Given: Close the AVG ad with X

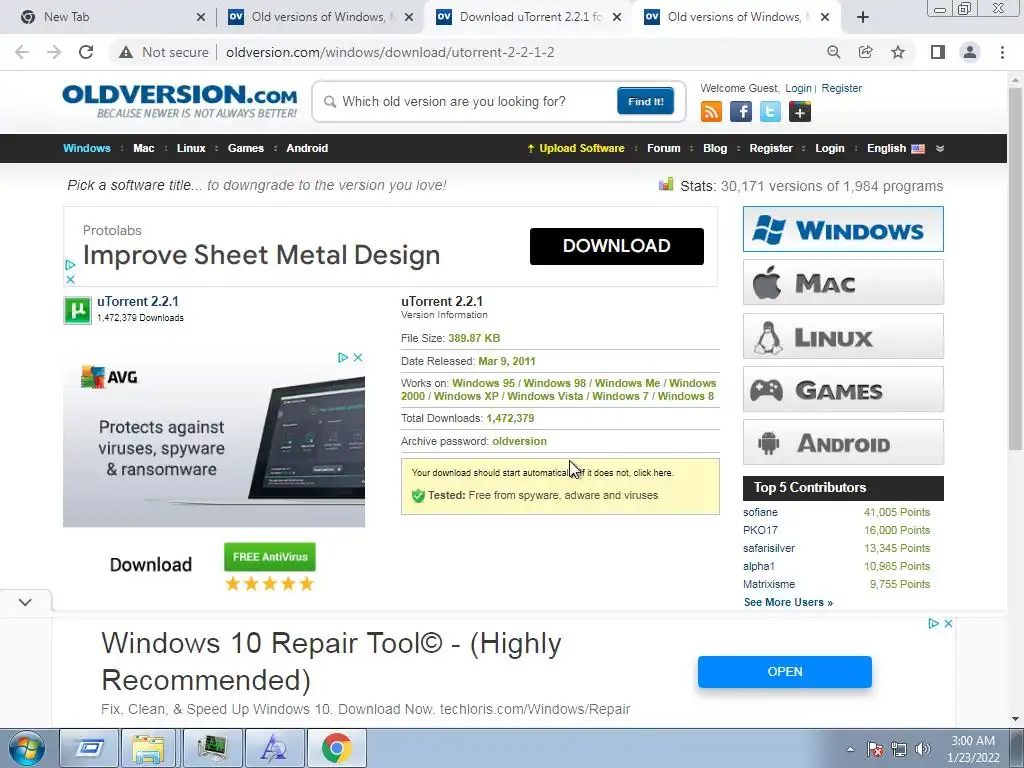Looking at the screenshot, I should coord(358,357).
